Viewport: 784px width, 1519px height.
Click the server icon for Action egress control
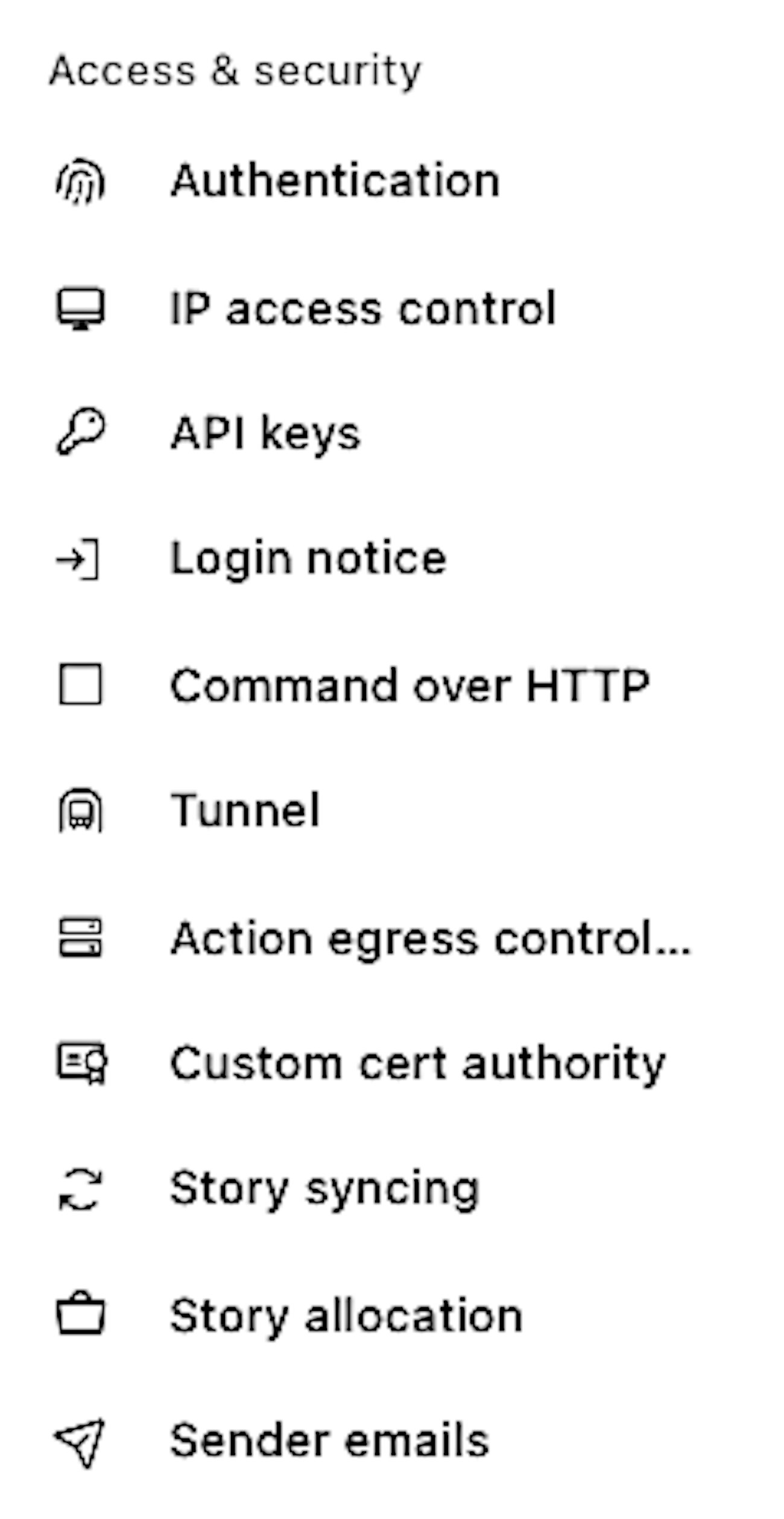click(81, 938)
